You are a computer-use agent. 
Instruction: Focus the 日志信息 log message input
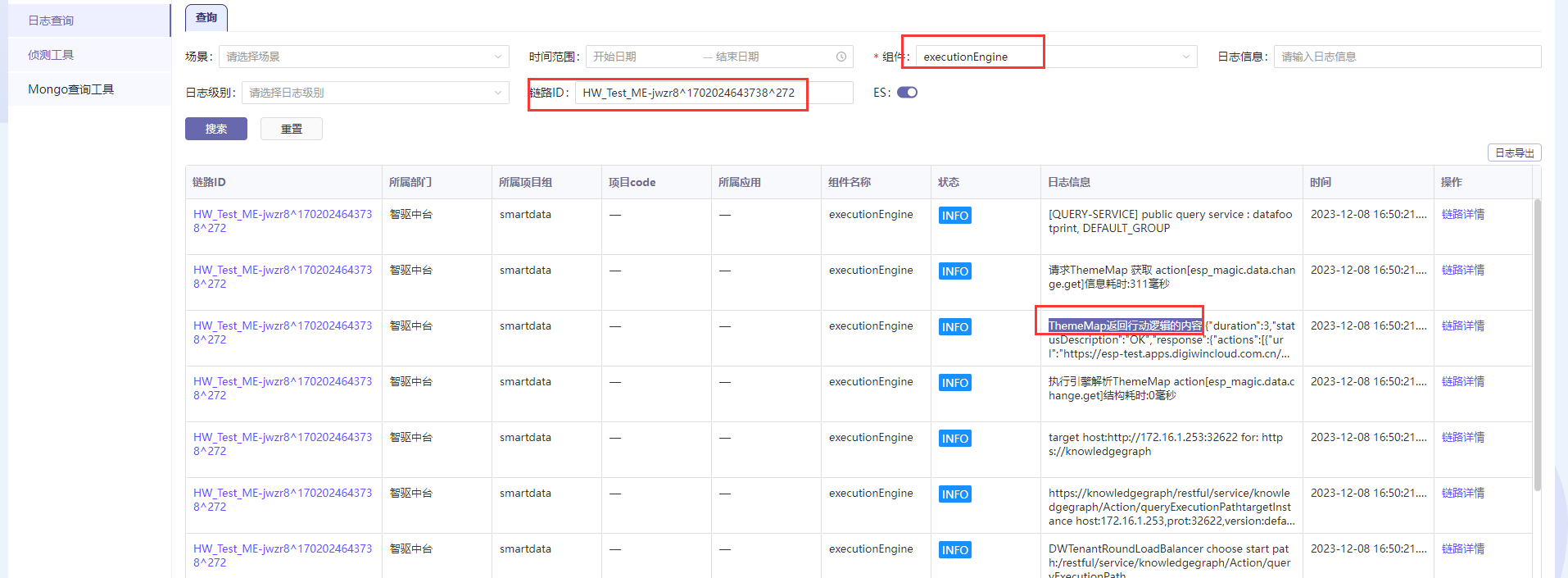1407,57
